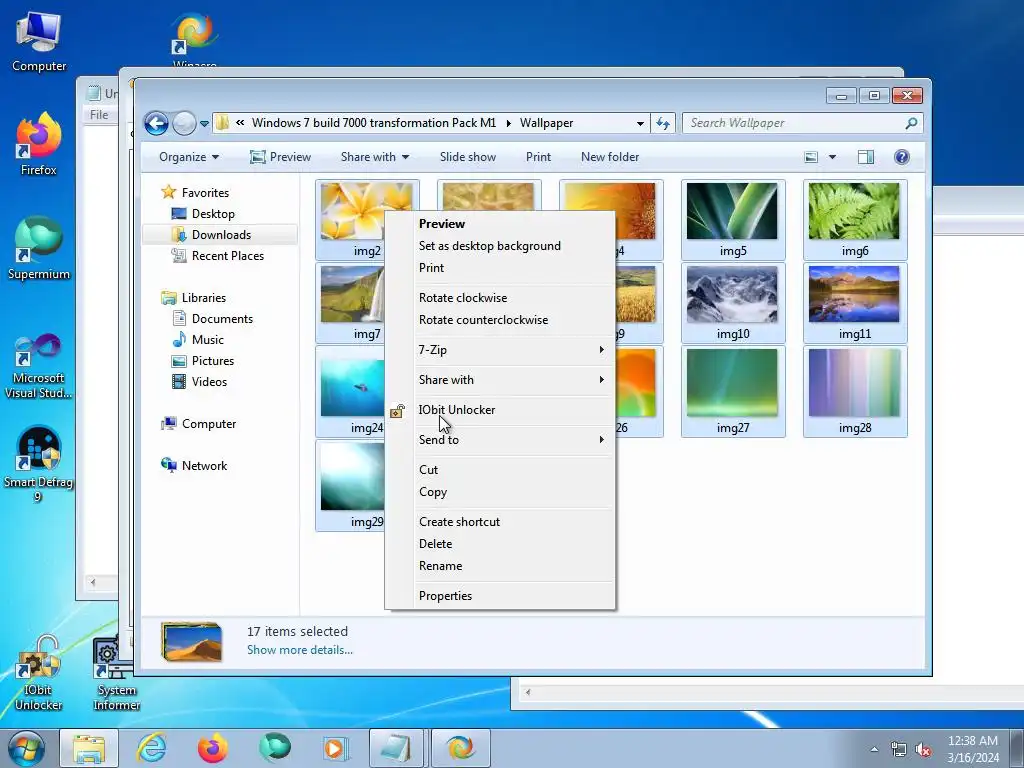
Task: Choose Set as desktop background
Action: [x=500, y=246]
